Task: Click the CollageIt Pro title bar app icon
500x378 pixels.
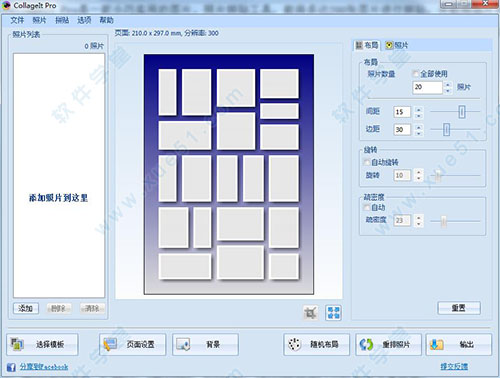Action: coord(6,5)
